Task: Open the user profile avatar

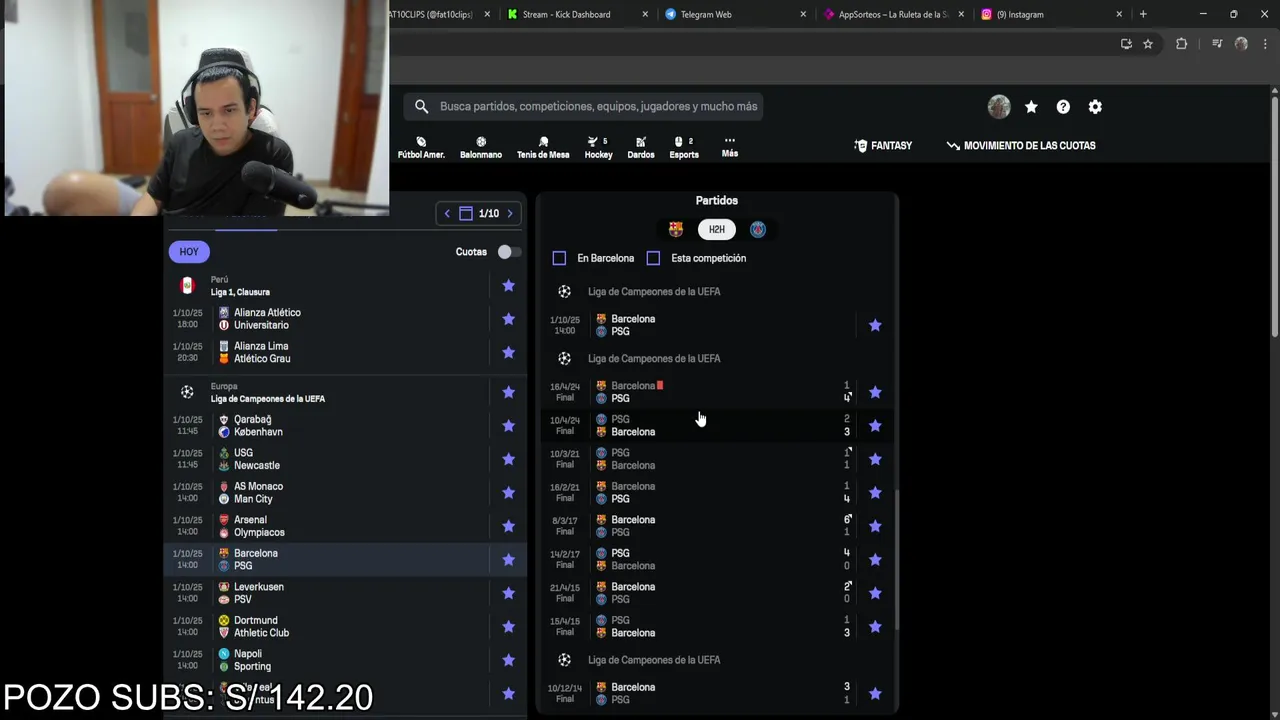Action: tap(999, 107)
